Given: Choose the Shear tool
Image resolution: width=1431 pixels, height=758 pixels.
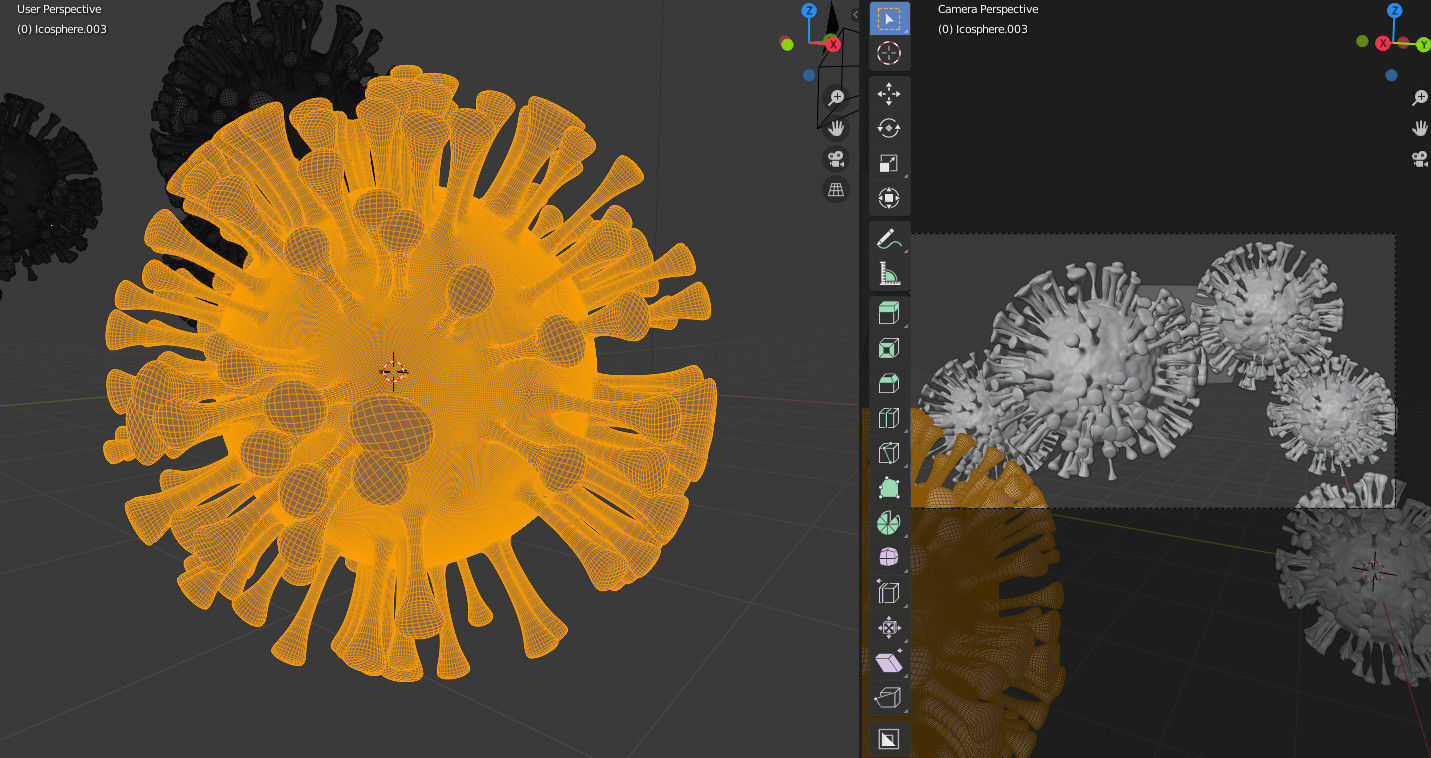Looking at the screenshot, I should click(889, 660).
